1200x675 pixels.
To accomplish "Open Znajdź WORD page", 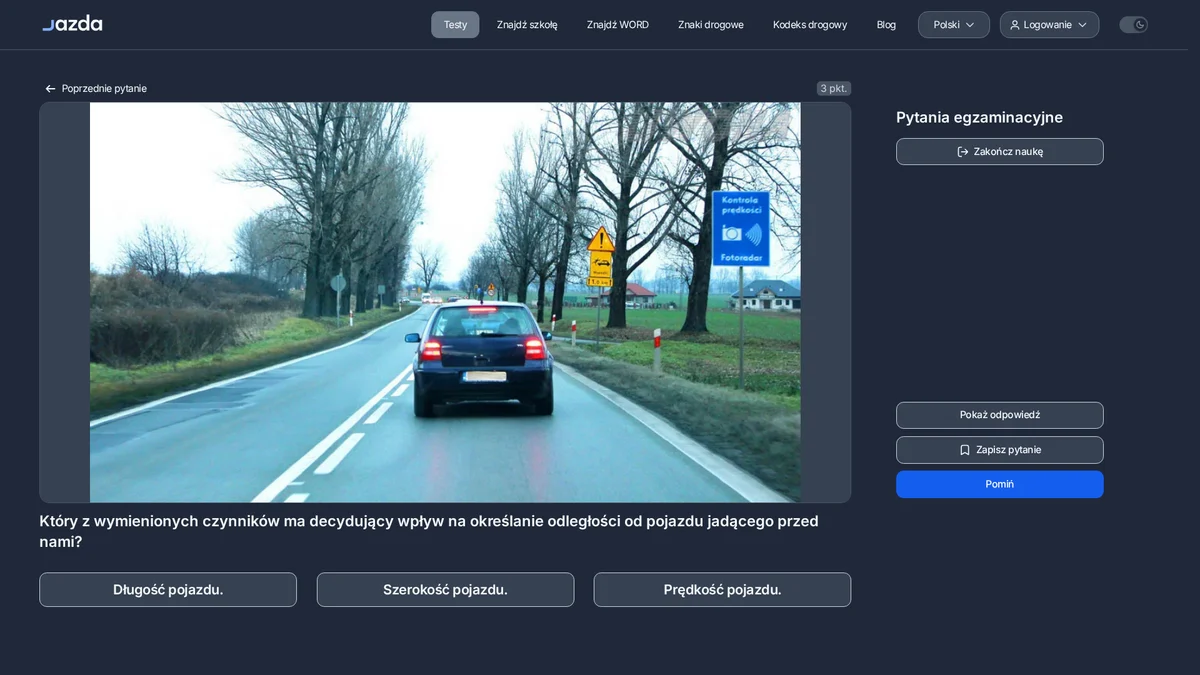I will [618, 25].
